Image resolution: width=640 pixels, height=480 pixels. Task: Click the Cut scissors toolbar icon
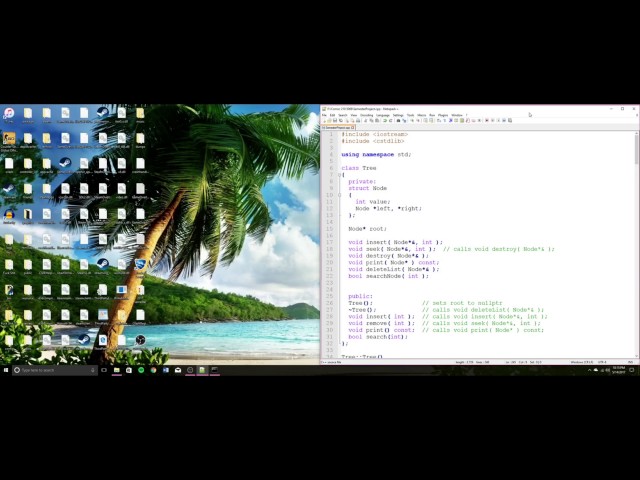366,120
